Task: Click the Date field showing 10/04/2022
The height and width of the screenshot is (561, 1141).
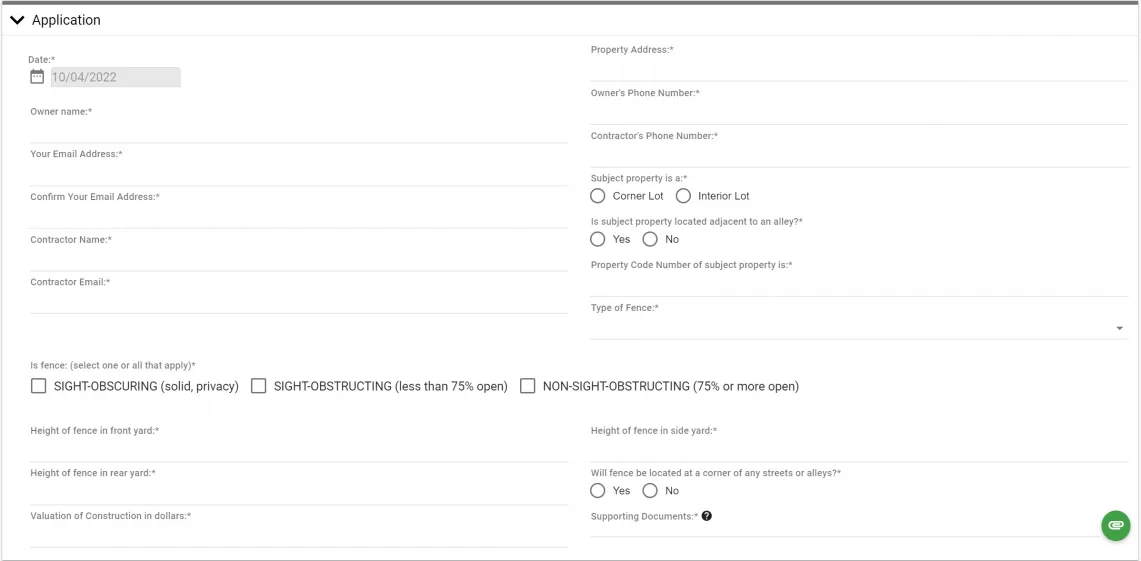Action: pyautogui.click(x=115, y=77)
